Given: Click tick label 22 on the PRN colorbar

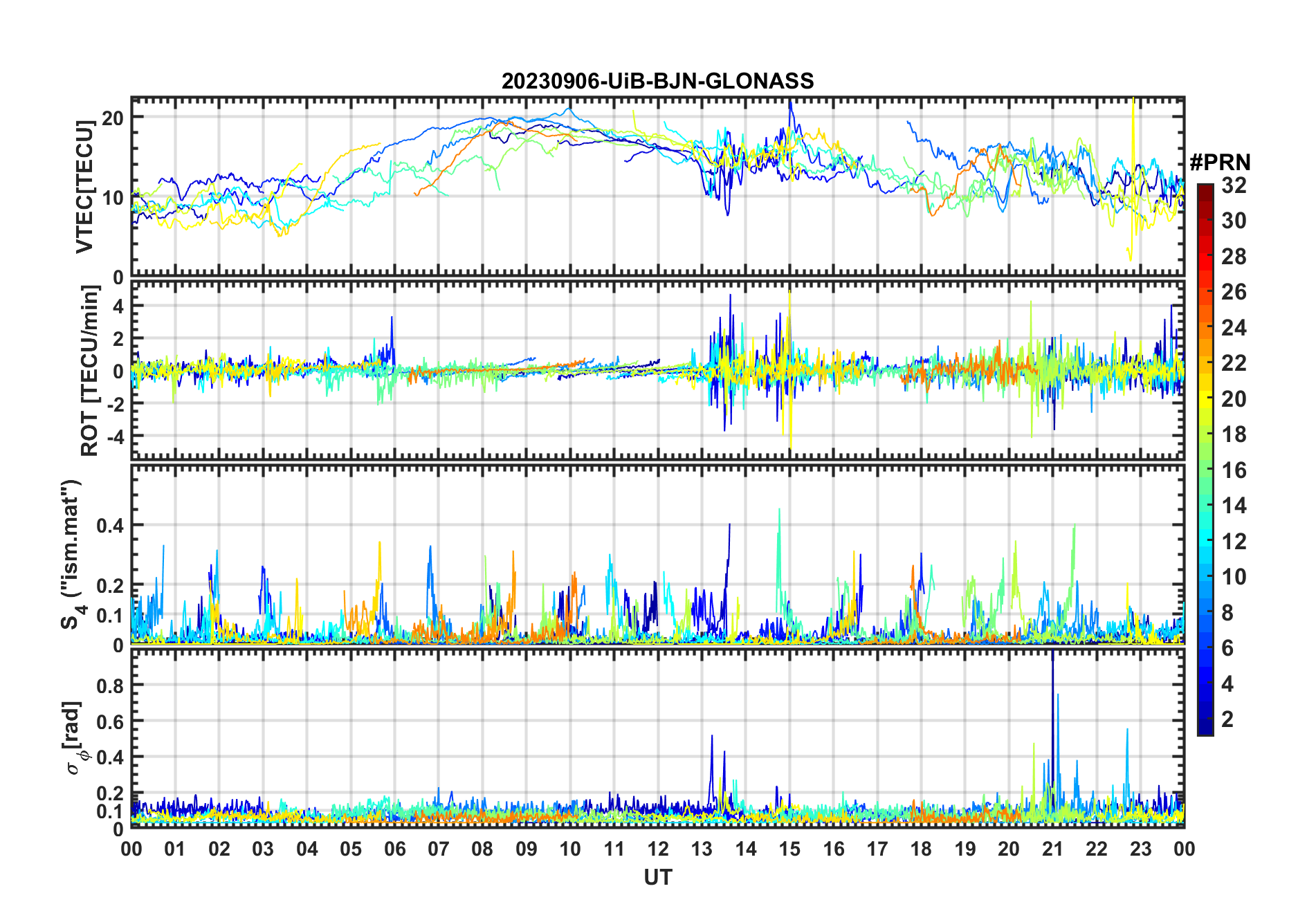Looking at the screenshot, I should point(1234,363).
